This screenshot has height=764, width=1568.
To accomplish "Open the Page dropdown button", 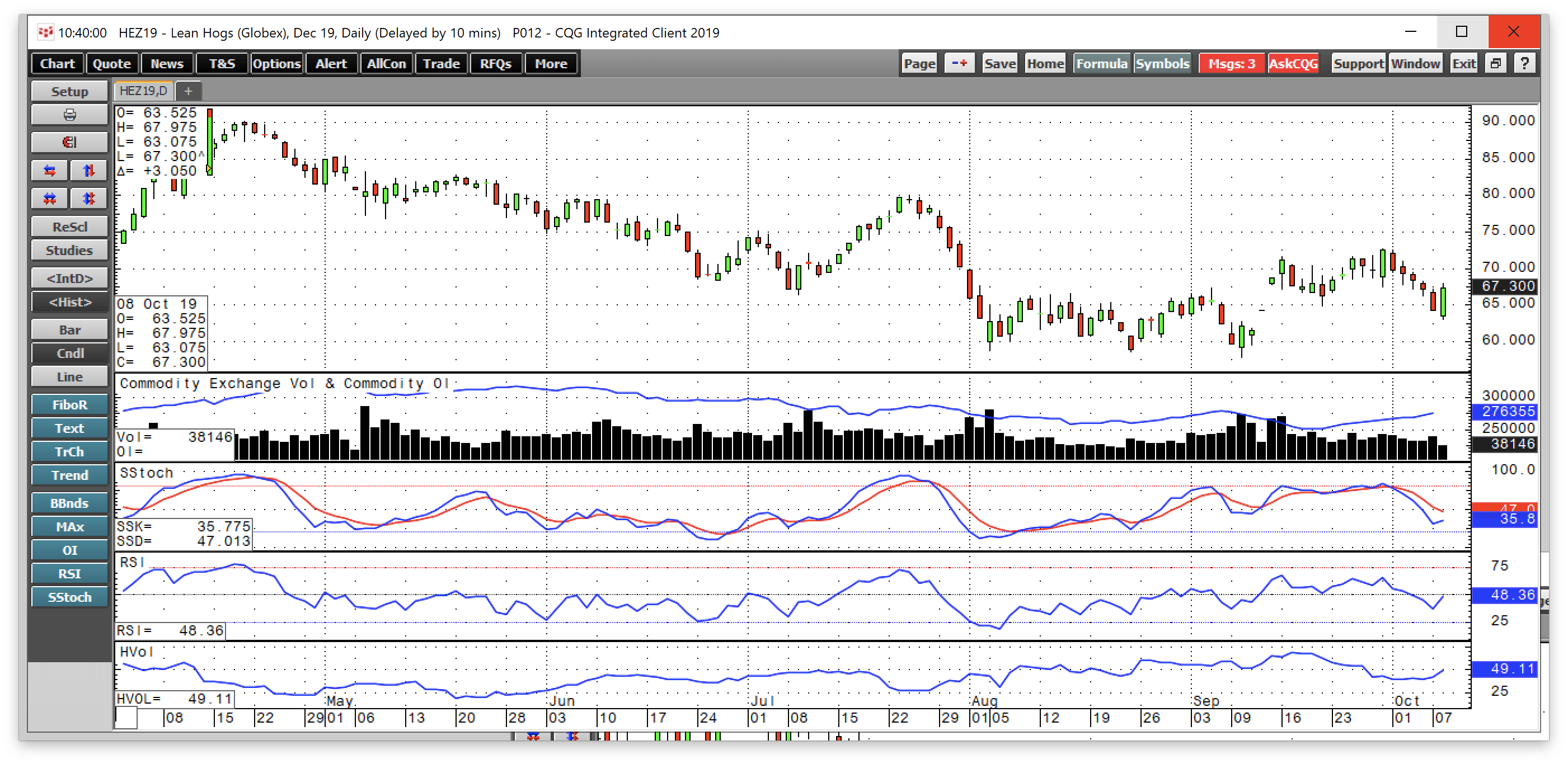I will click(919, 63).
